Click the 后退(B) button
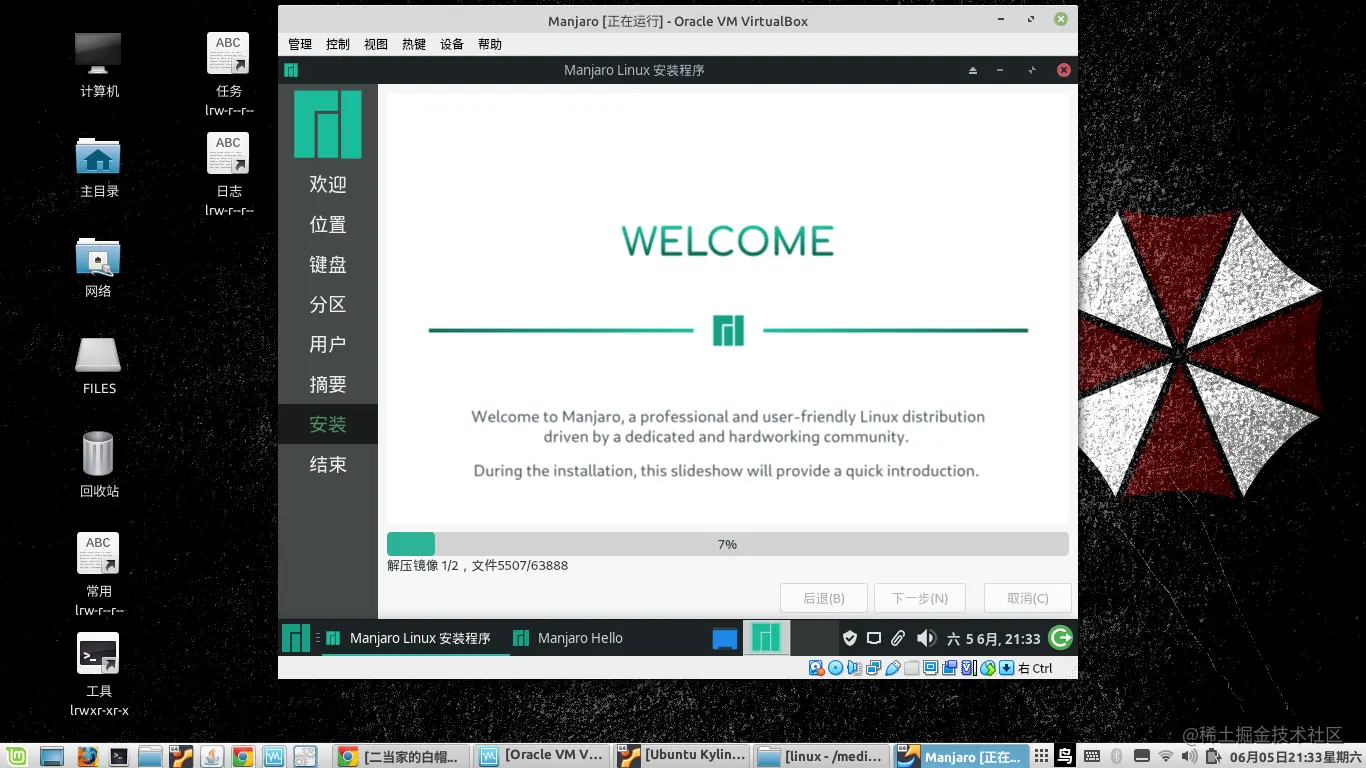The height and width of the screenshot is (768, 1366). click(x=824, y=598)
